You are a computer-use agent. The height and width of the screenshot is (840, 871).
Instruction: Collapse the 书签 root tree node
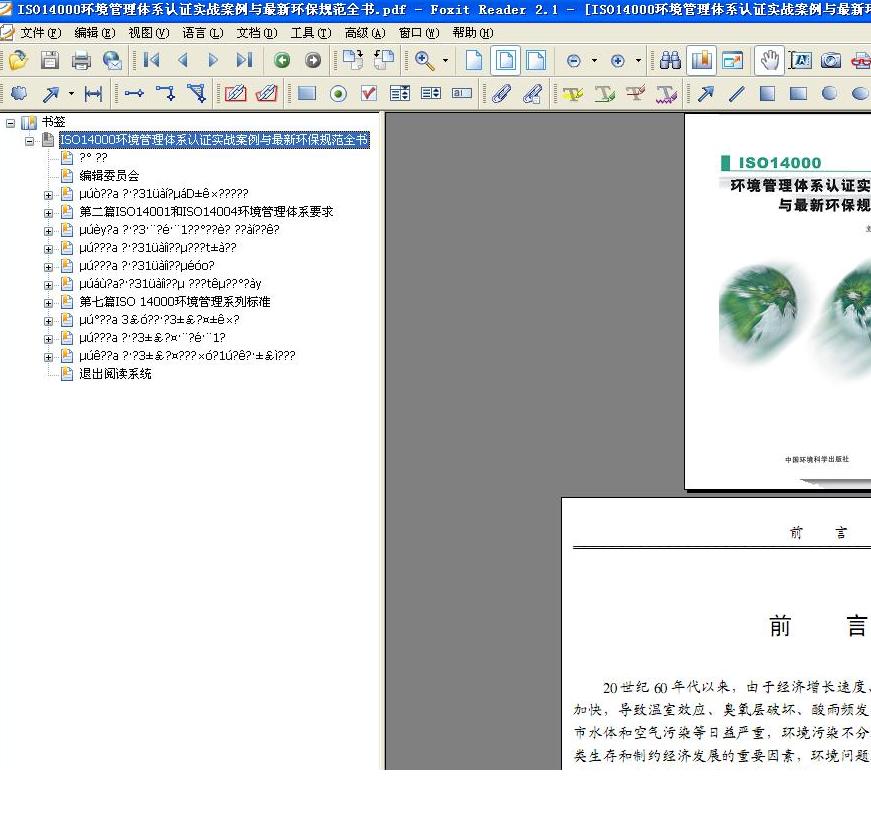tap(11, 123)
